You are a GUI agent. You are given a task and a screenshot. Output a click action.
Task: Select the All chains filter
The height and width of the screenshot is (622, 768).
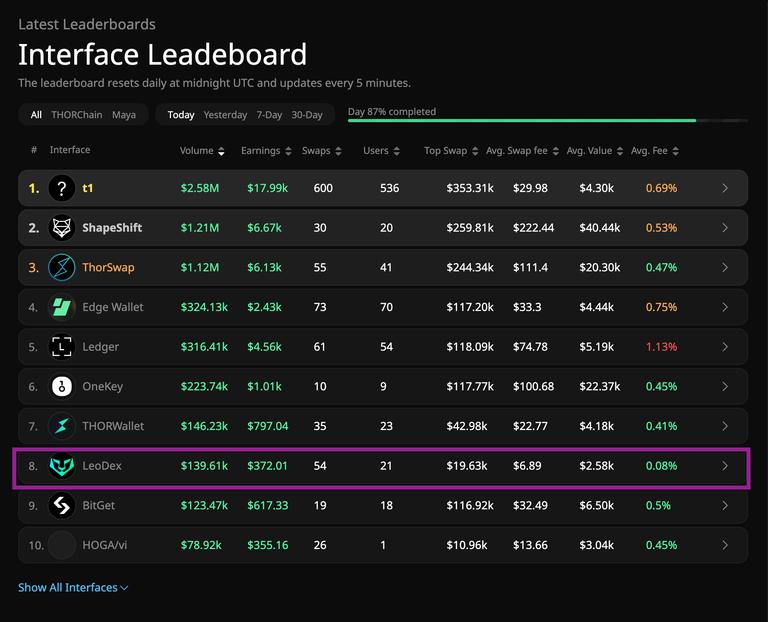[36, 115]
